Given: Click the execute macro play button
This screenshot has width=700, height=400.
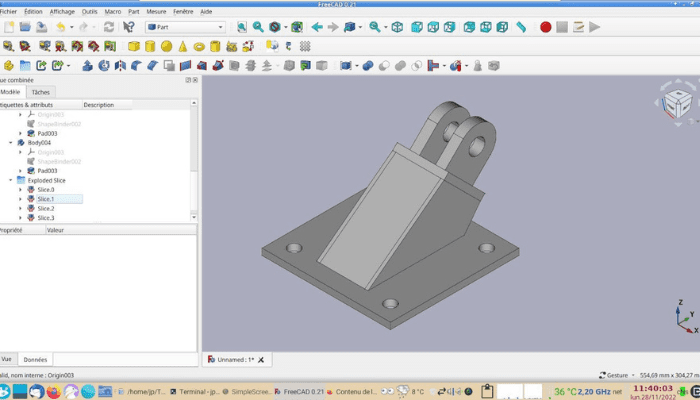Looking at the screenshot, I should 595,27.
